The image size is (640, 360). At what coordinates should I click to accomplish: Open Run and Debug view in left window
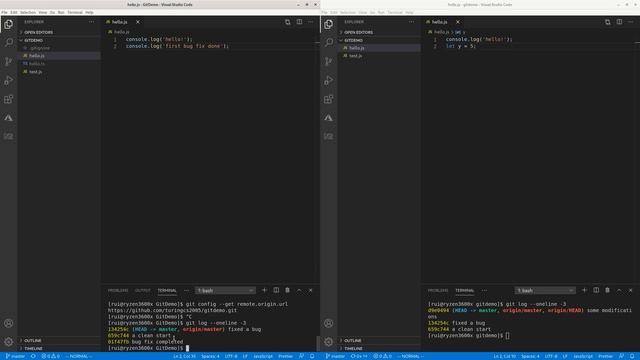click(9, 80)
